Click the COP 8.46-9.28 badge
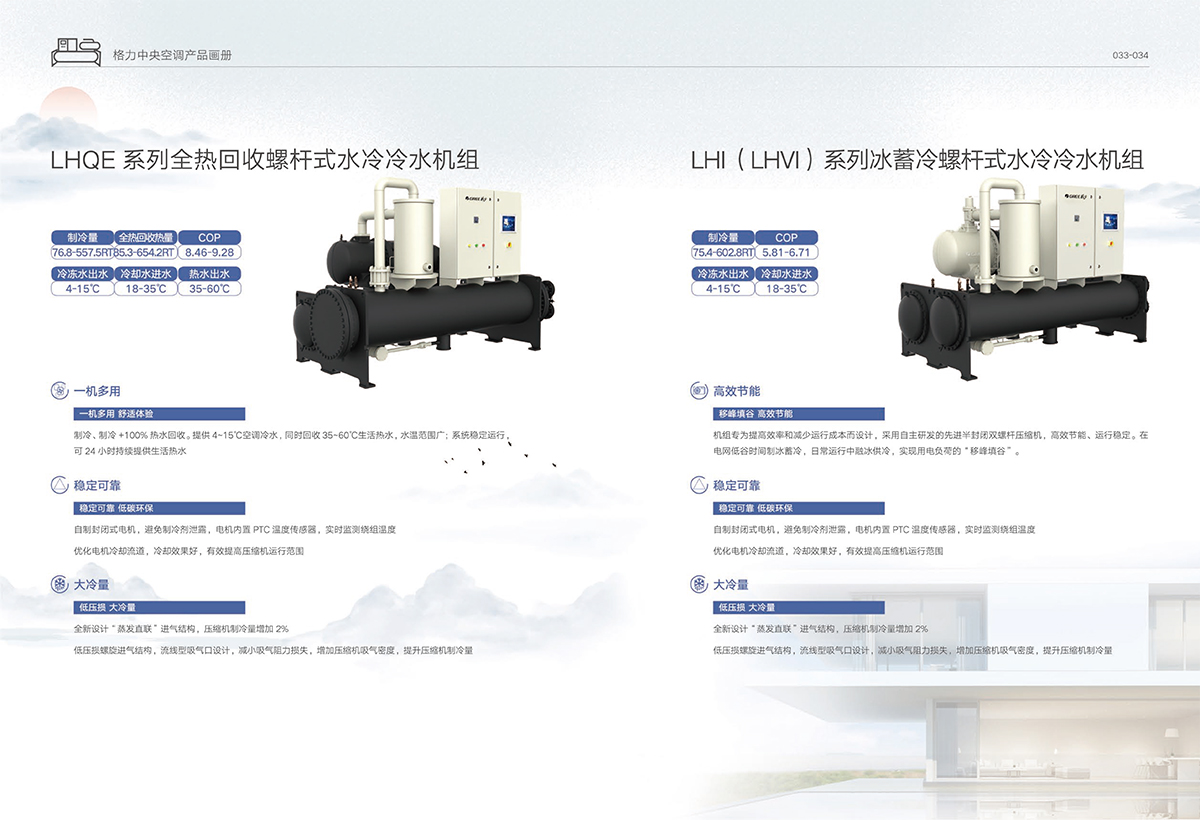 point(209,245)
